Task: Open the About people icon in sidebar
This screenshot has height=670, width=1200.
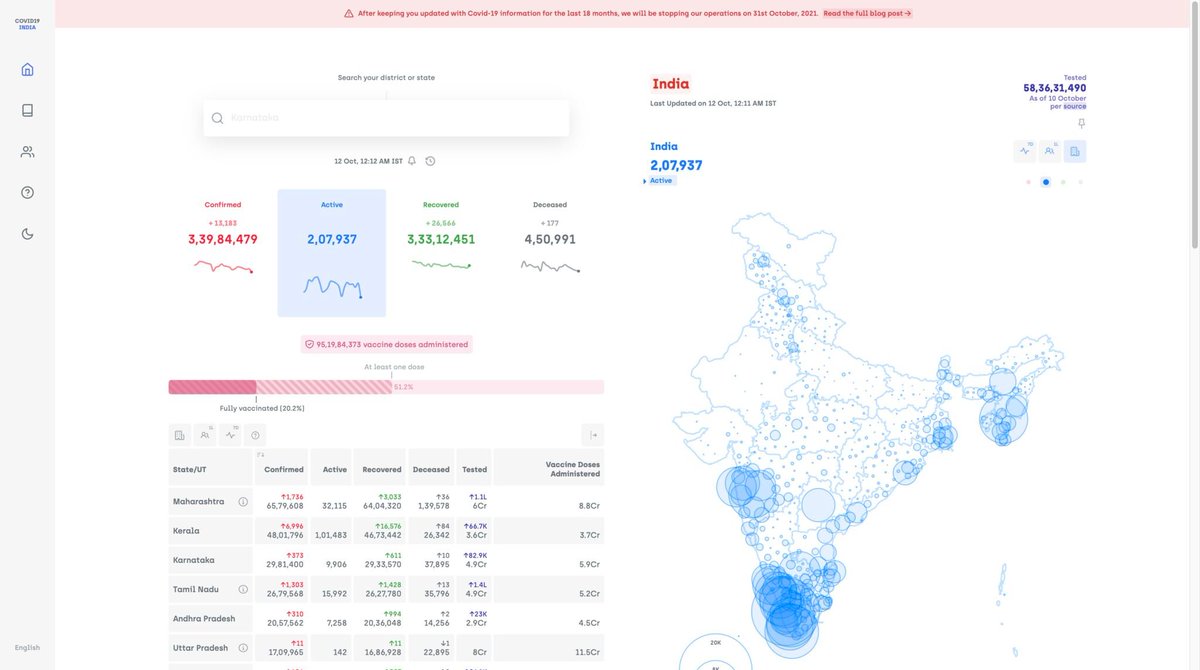Action: pos(27,152)
